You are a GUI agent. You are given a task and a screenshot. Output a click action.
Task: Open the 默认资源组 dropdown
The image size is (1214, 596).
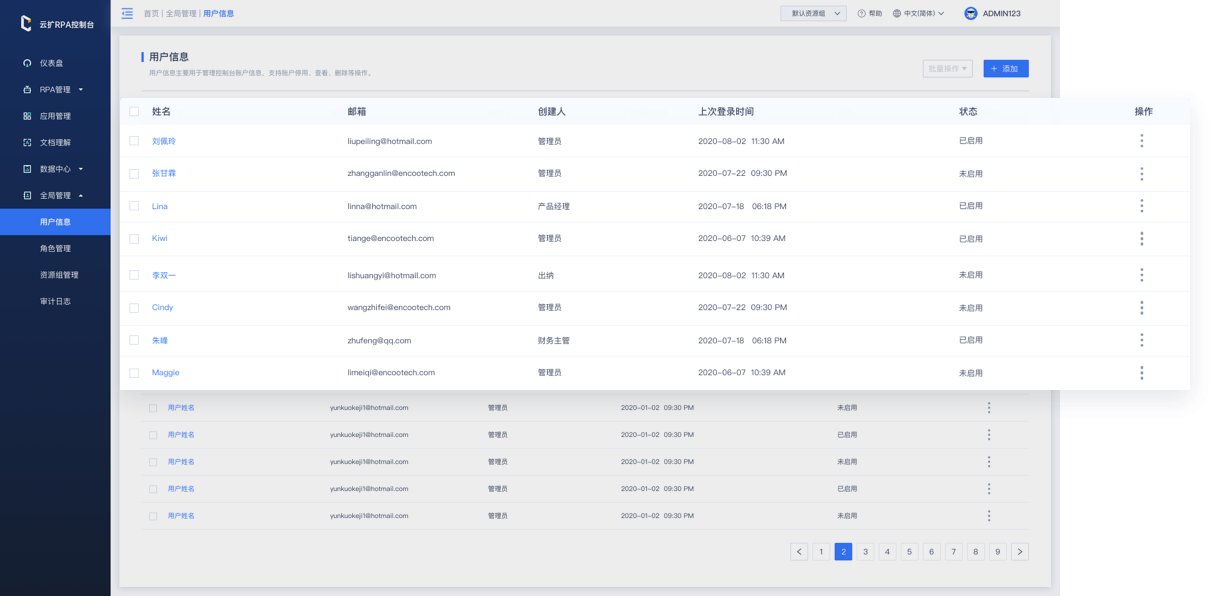[x=813, y=14]
